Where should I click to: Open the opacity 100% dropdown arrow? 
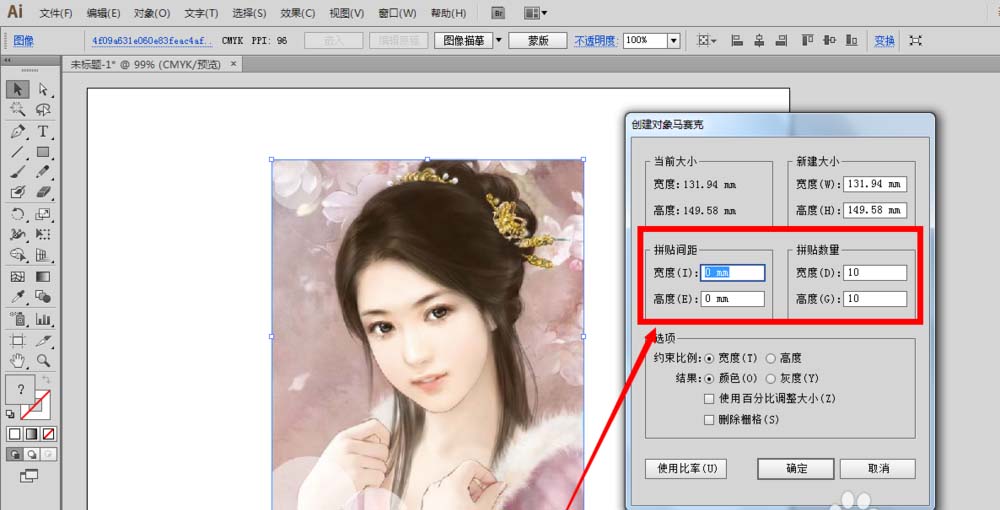click(x=673, y=40)
